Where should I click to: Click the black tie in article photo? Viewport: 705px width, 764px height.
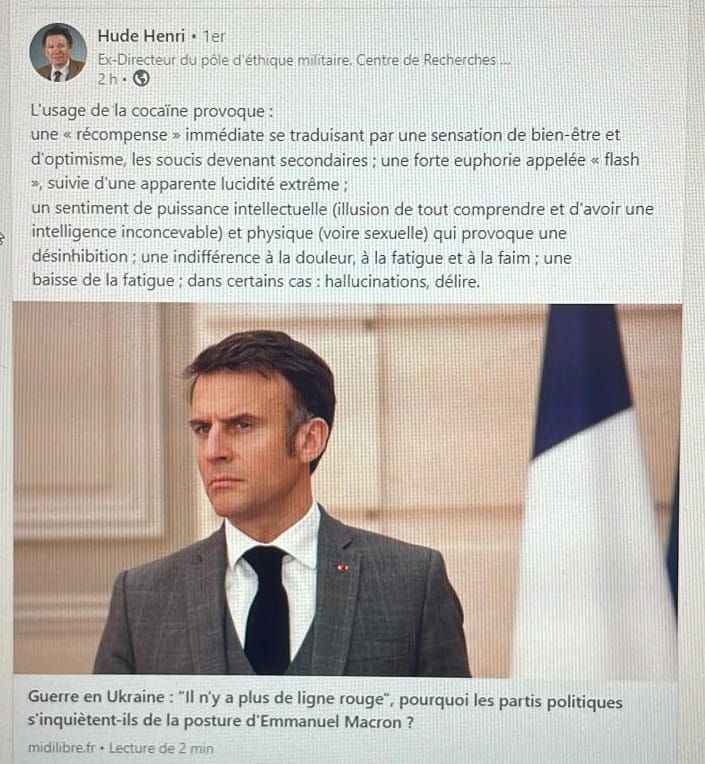(x=267, y=608)
